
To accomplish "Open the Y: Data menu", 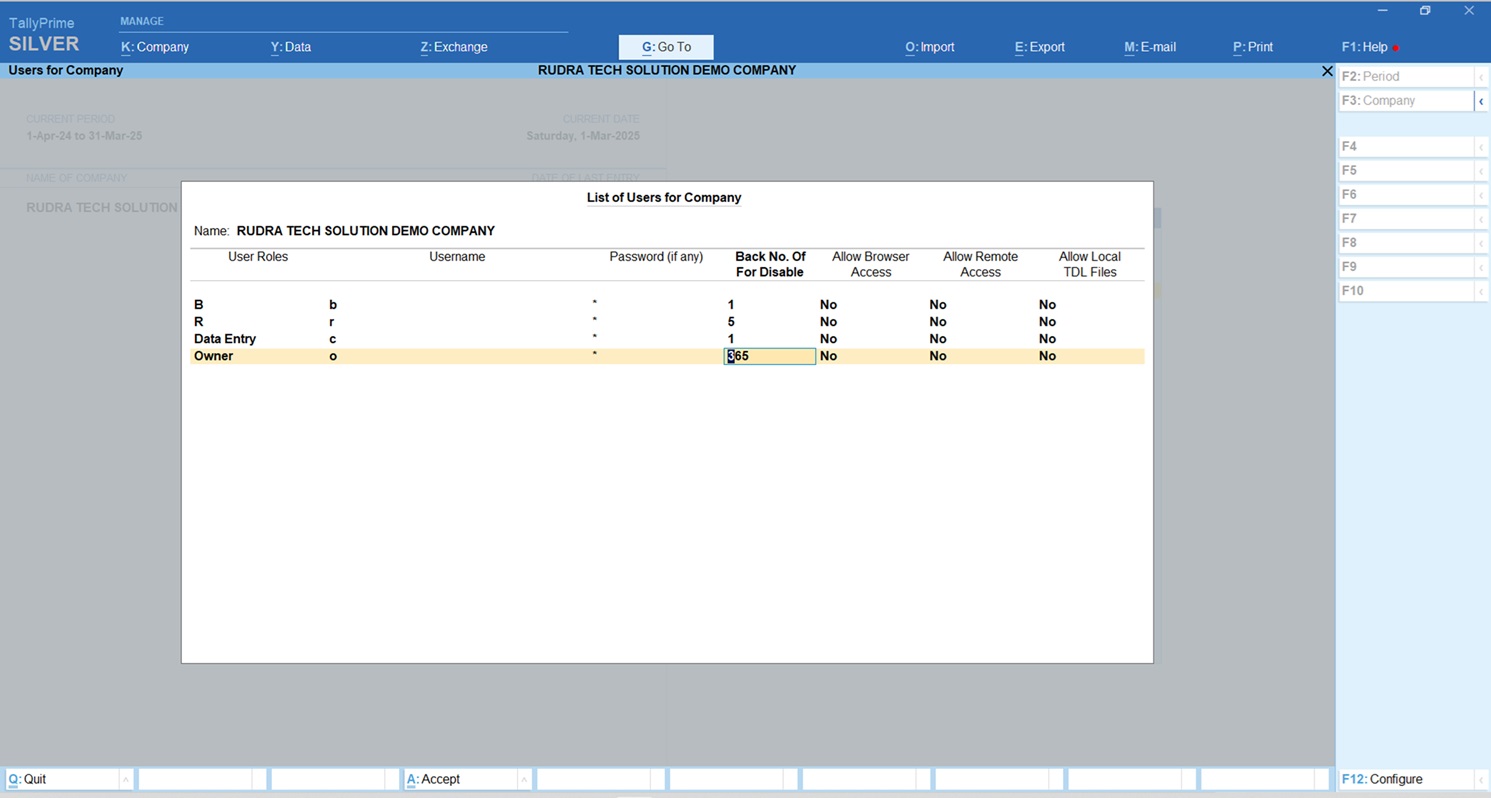I will click(291, 47).
